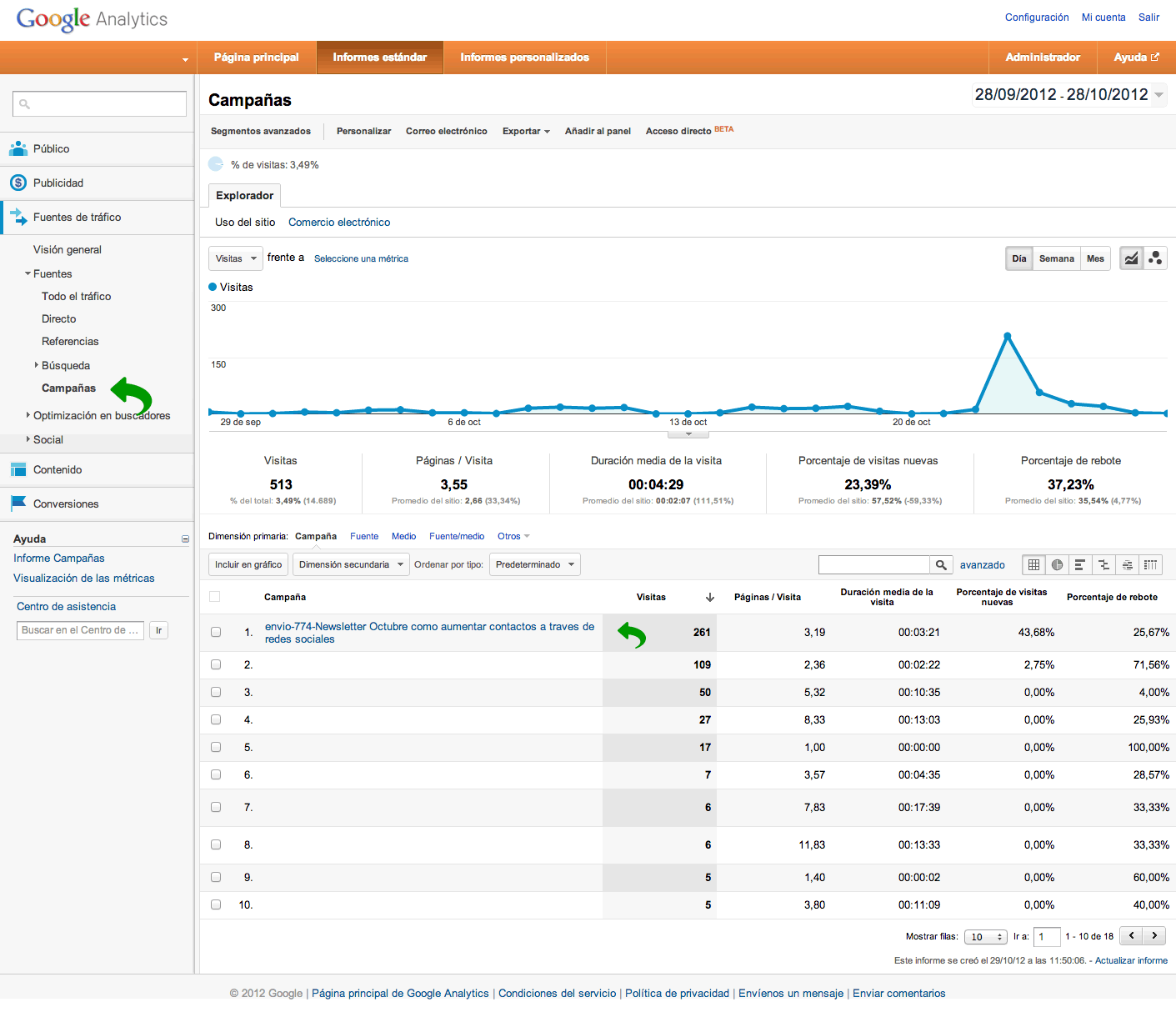Click the chart collapse handle below axis
1176x1012 pixels.
pyautogui.click(x=688, y=433)
